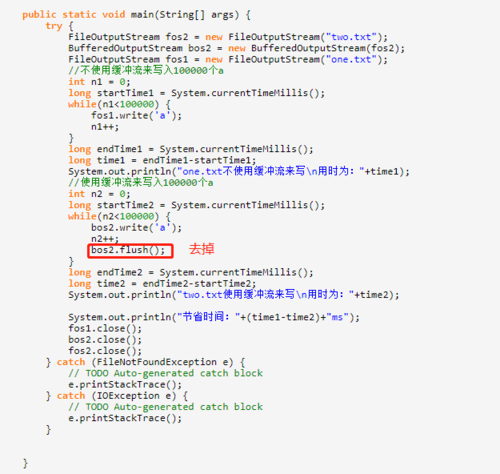Click the while(n2<100000) loop header
The width and height of the screenshot is (500, 474).
[119, 216]
